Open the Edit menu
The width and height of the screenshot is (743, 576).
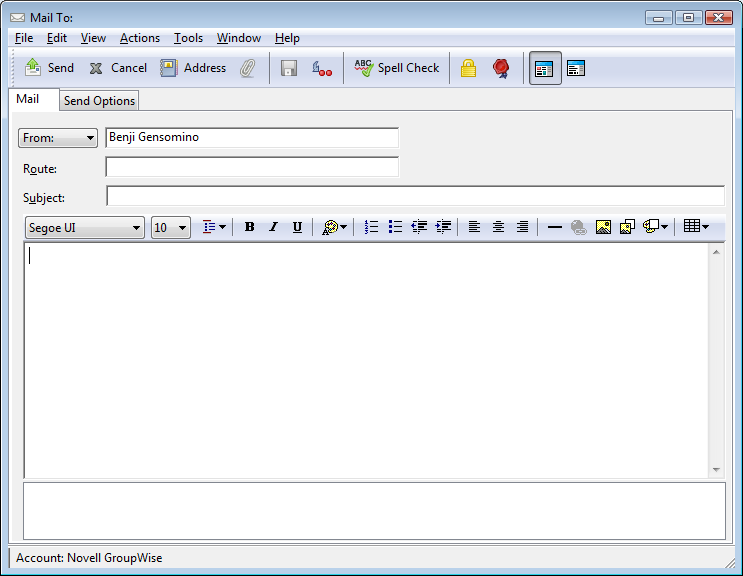click(56, 38)
